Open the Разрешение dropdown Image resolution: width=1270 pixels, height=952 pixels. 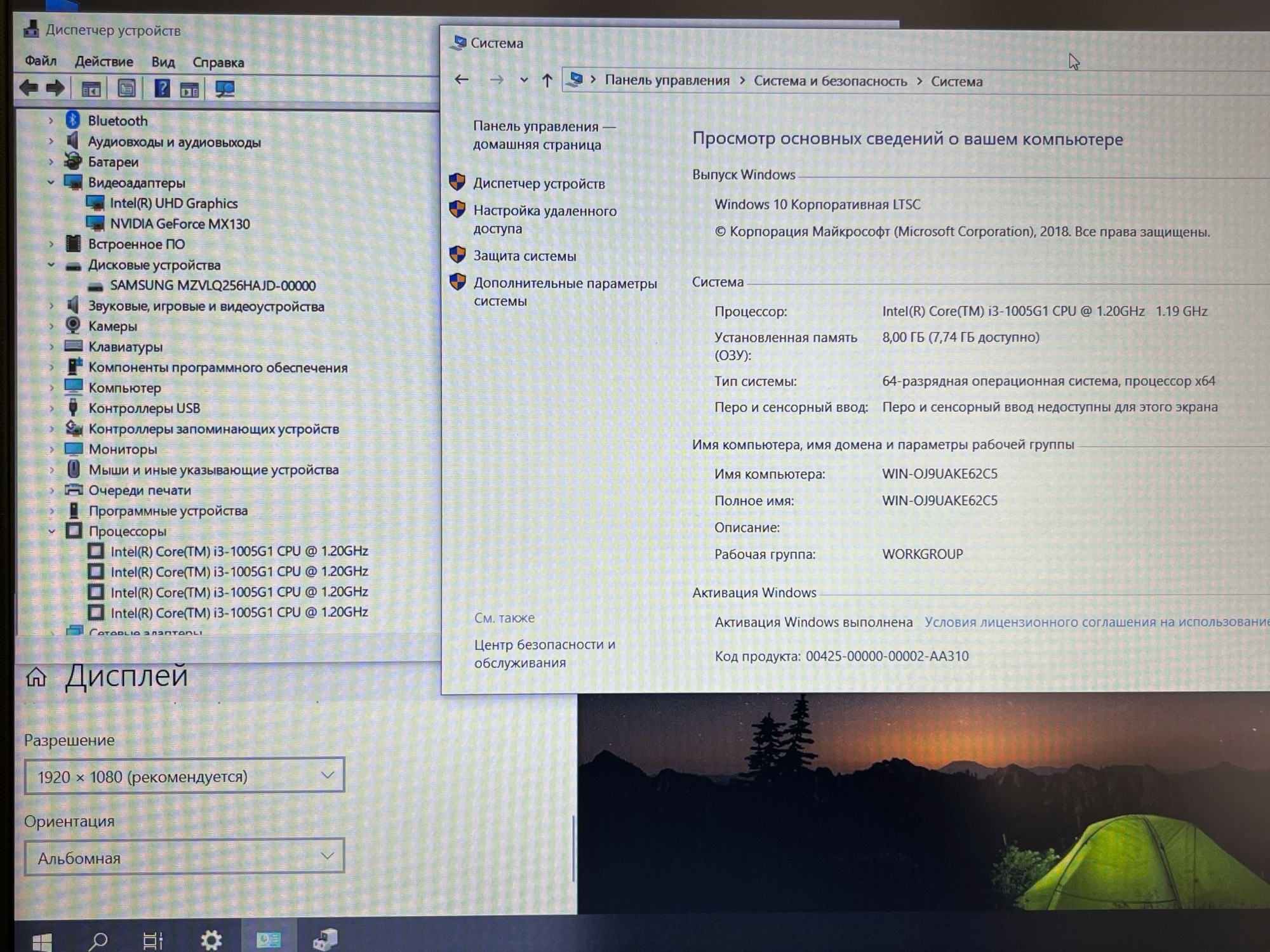pyautogui.click(x=184, y=776)
